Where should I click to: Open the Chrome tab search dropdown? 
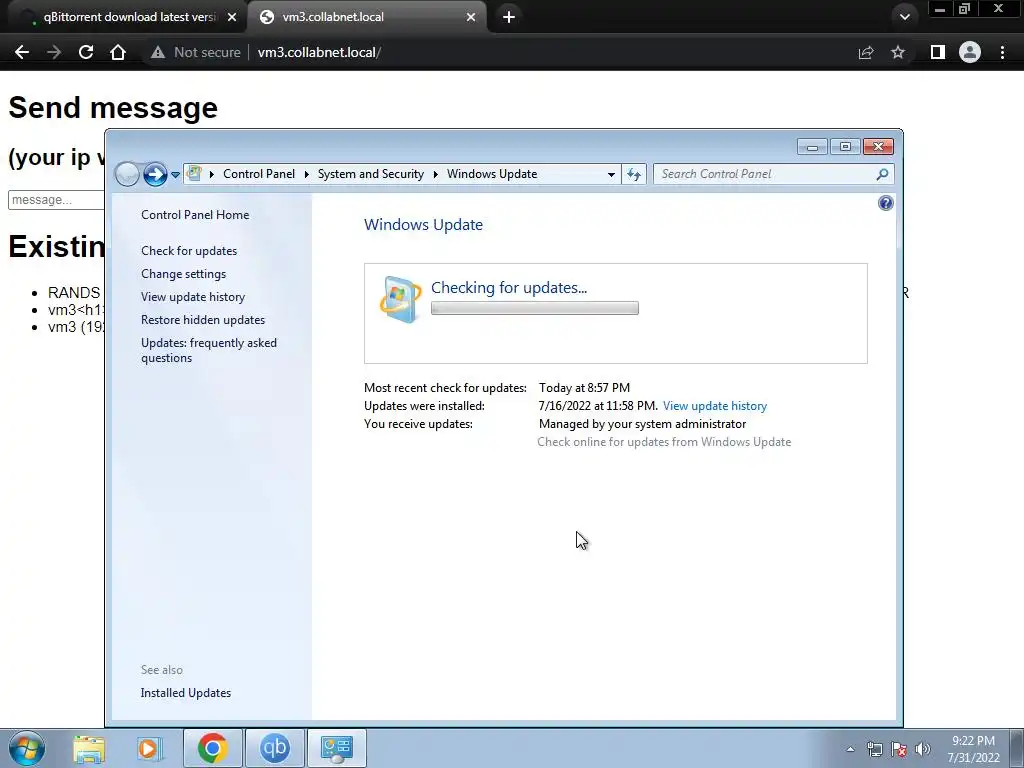(904, 17)
